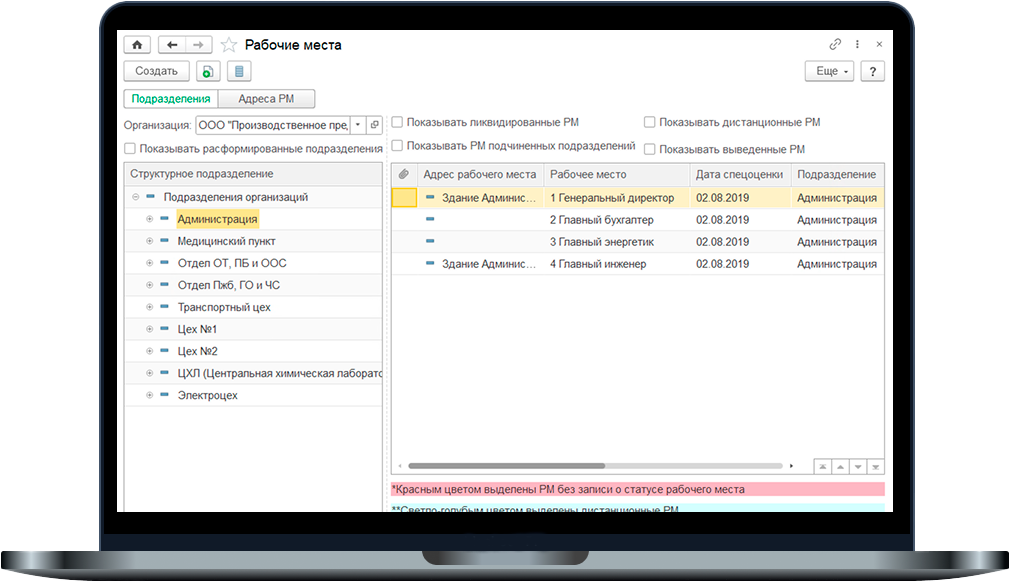
Task: Click the Организация input field
Action: click(272, 125)
